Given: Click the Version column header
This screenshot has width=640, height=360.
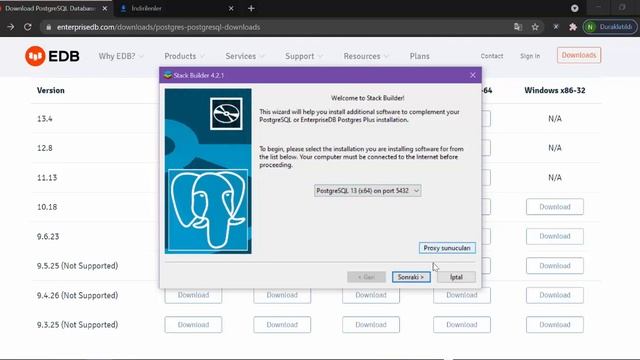Looking at the screenshot, I should [51, 90].
